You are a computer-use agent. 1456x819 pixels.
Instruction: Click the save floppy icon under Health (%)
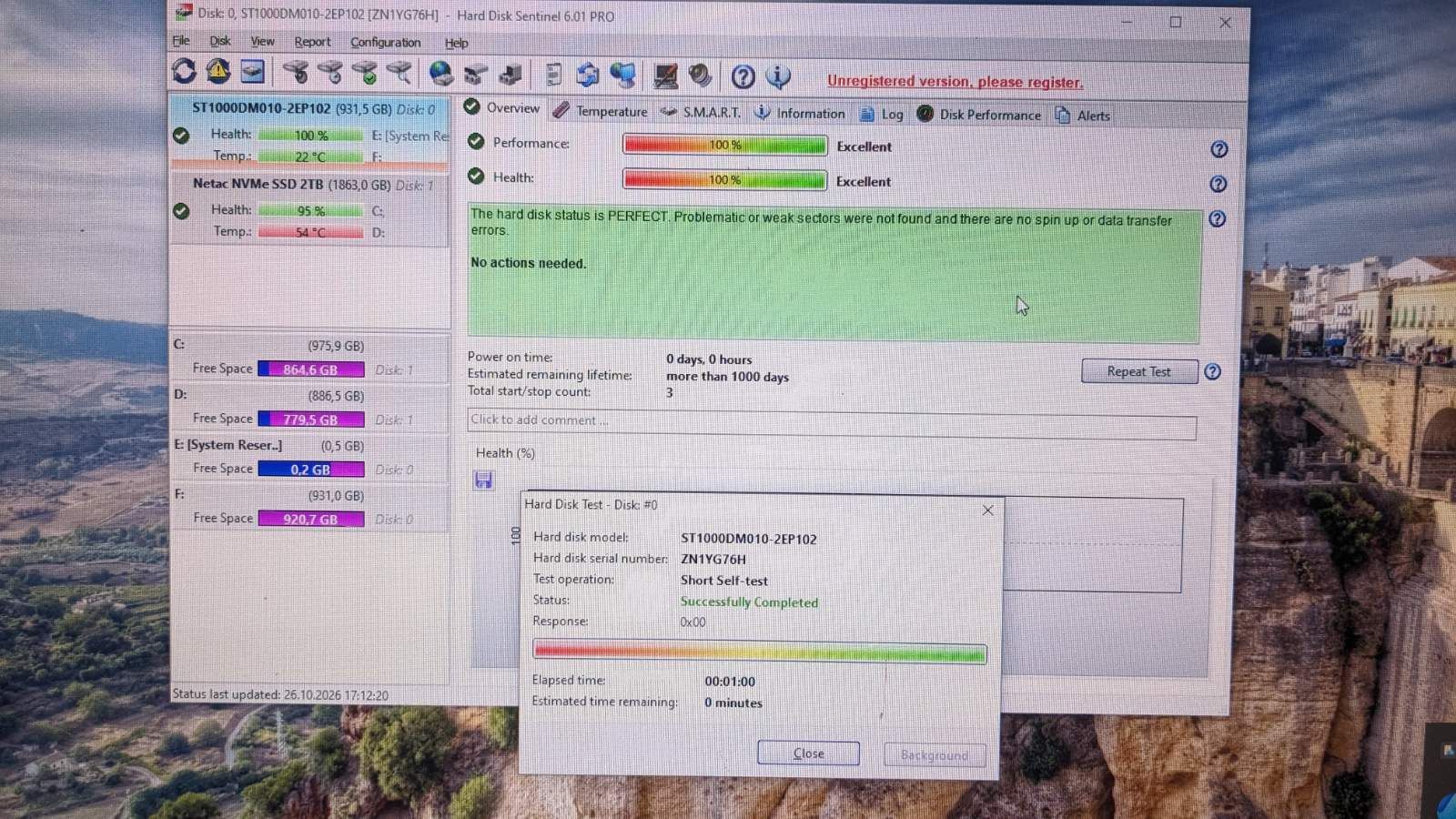[483, 480]
